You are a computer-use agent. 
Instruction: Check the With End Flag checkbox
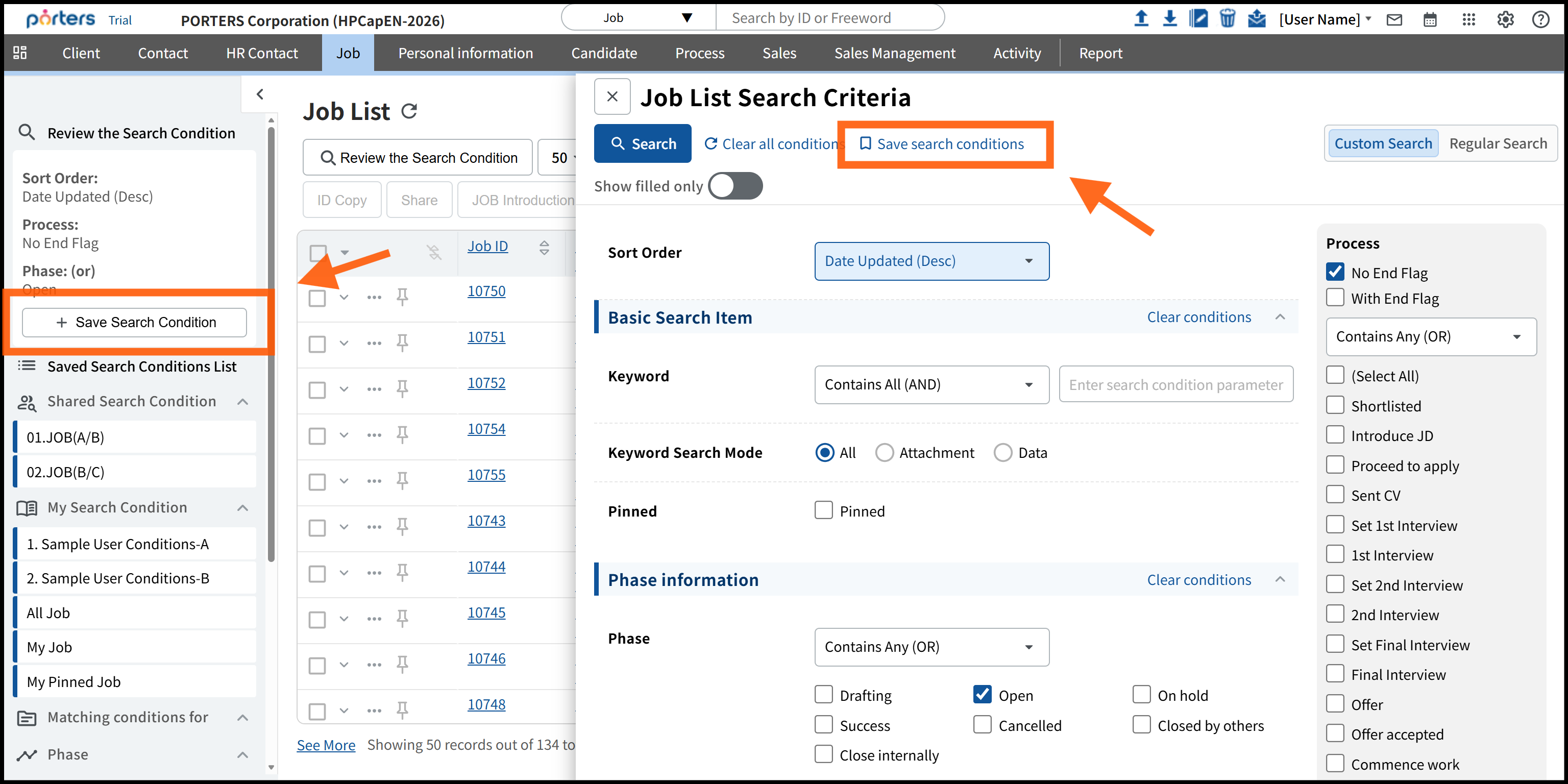(1335, 298)
